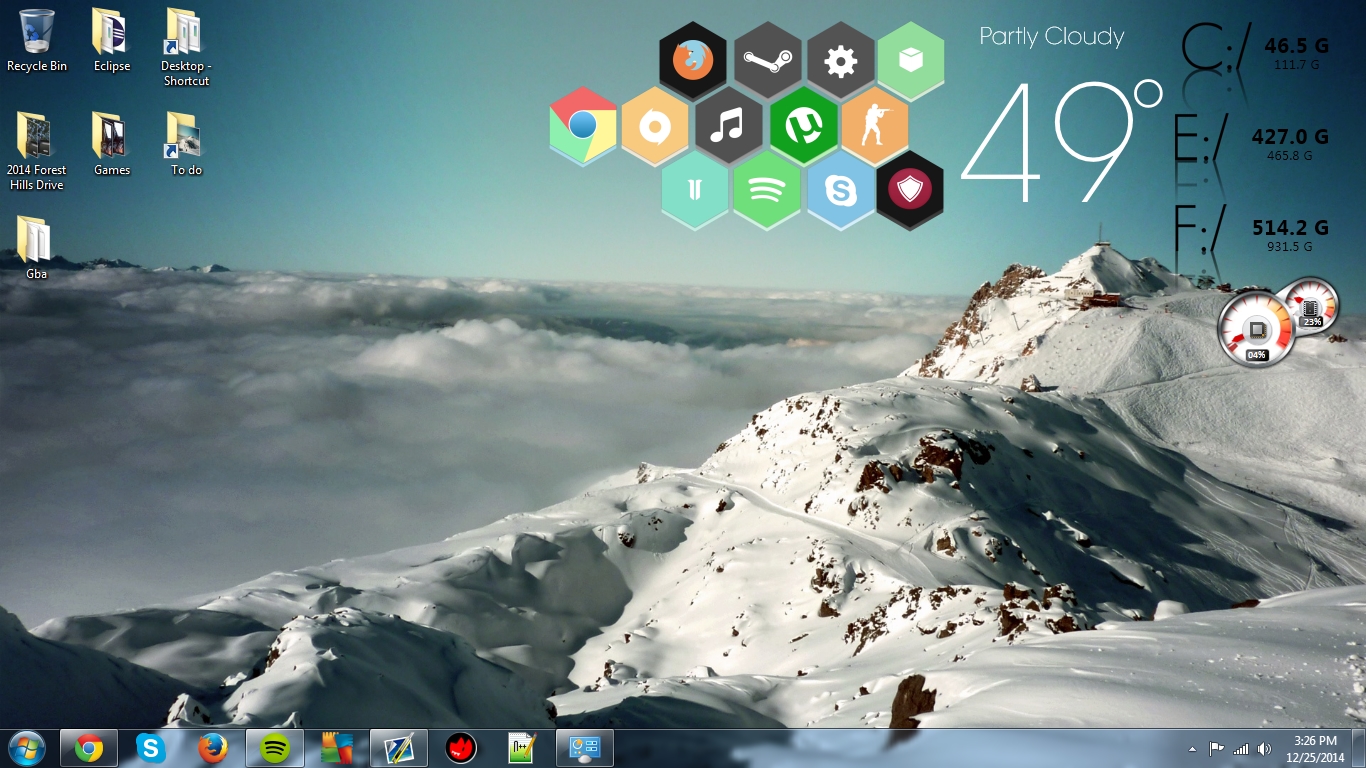Open Notepad++ from the taskbar

[x=523, y=748]
